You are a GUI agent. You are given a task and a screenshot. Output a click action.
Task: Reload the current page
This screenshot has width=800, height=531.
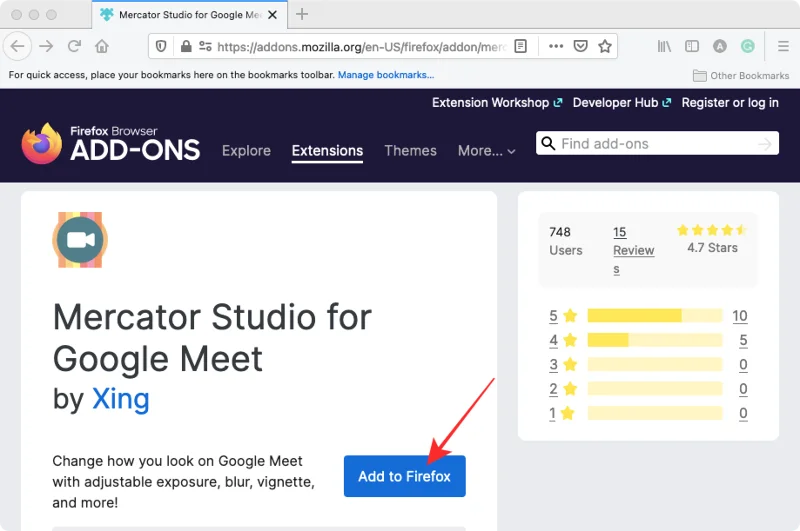point(74,46)
